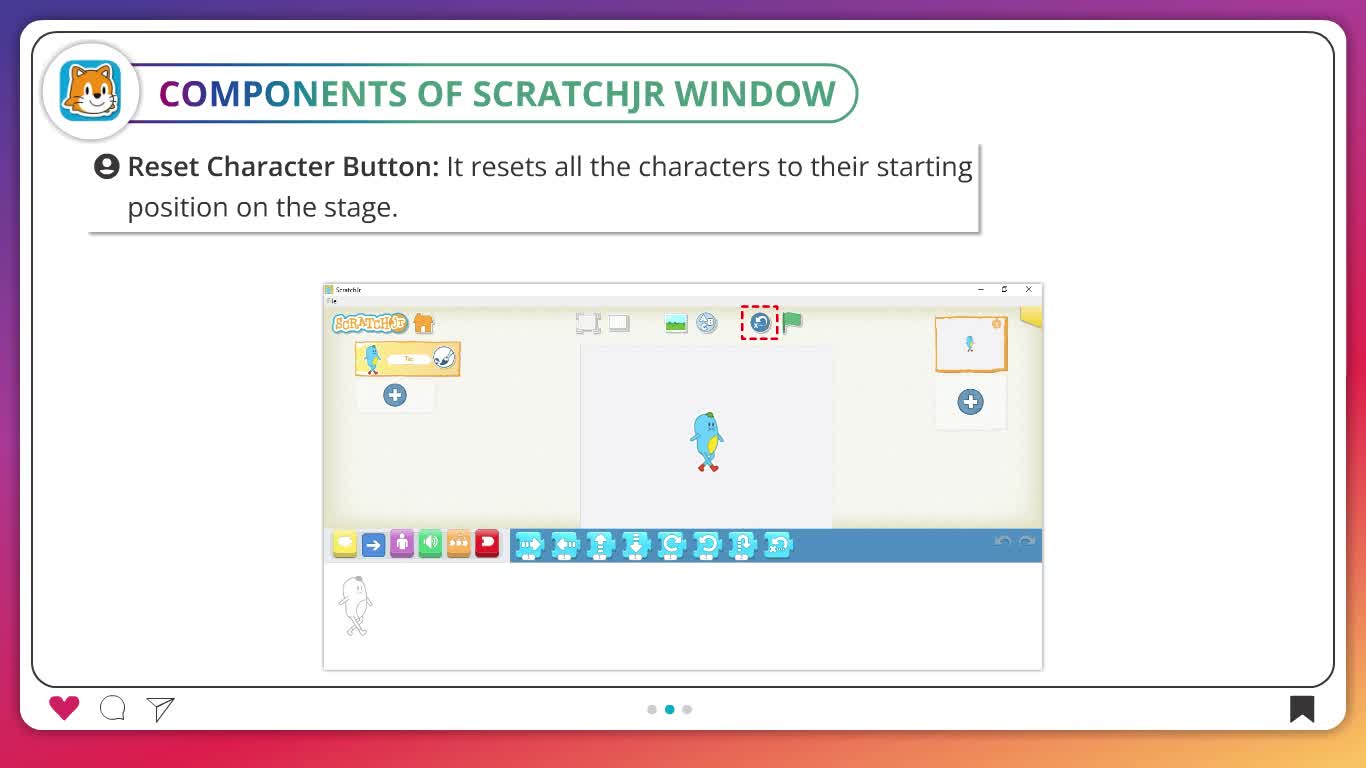Open the yellow project info tab corner
1366x768 pixels.
coord(1031,317)
